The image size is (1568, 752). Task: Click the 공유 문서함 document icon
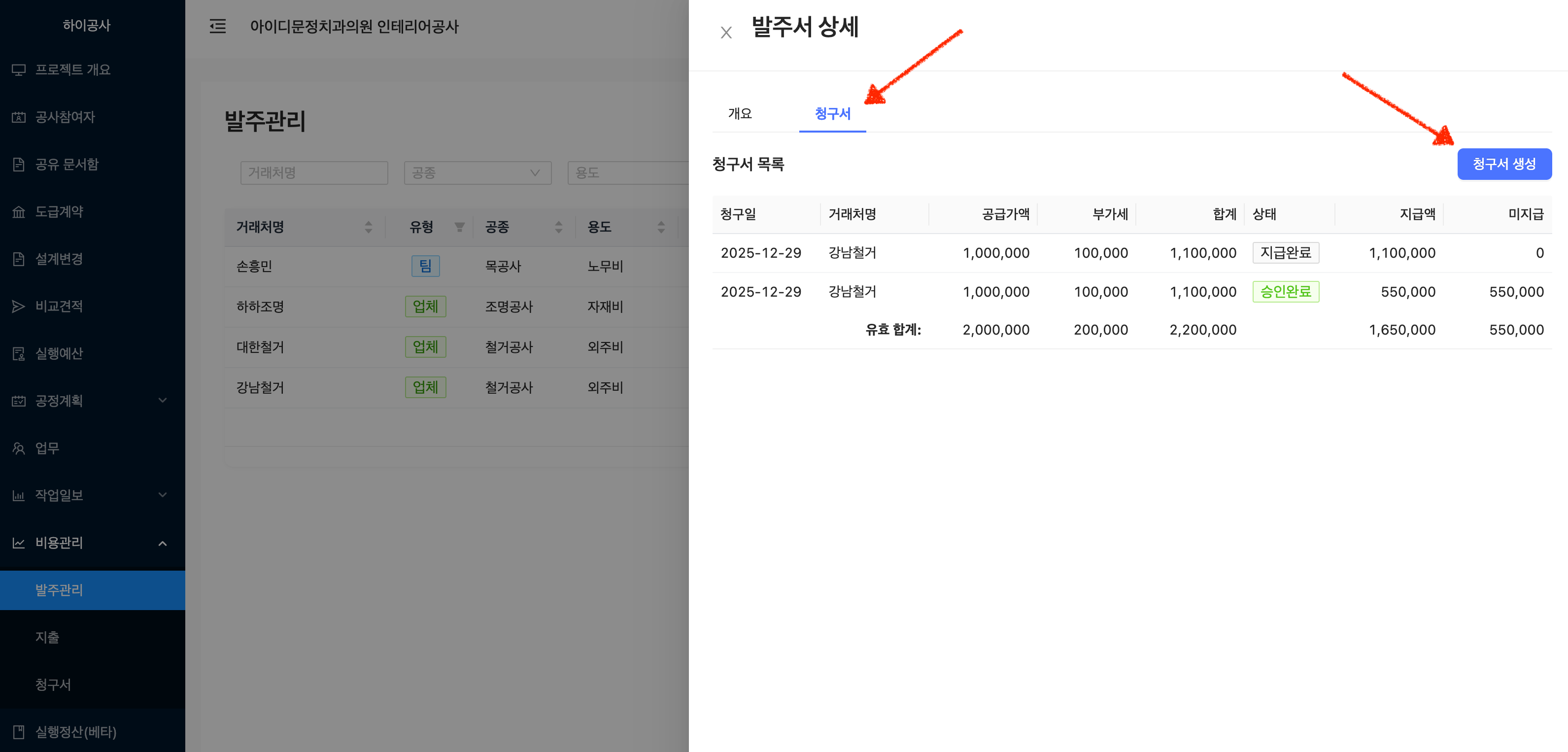[19, 165]
